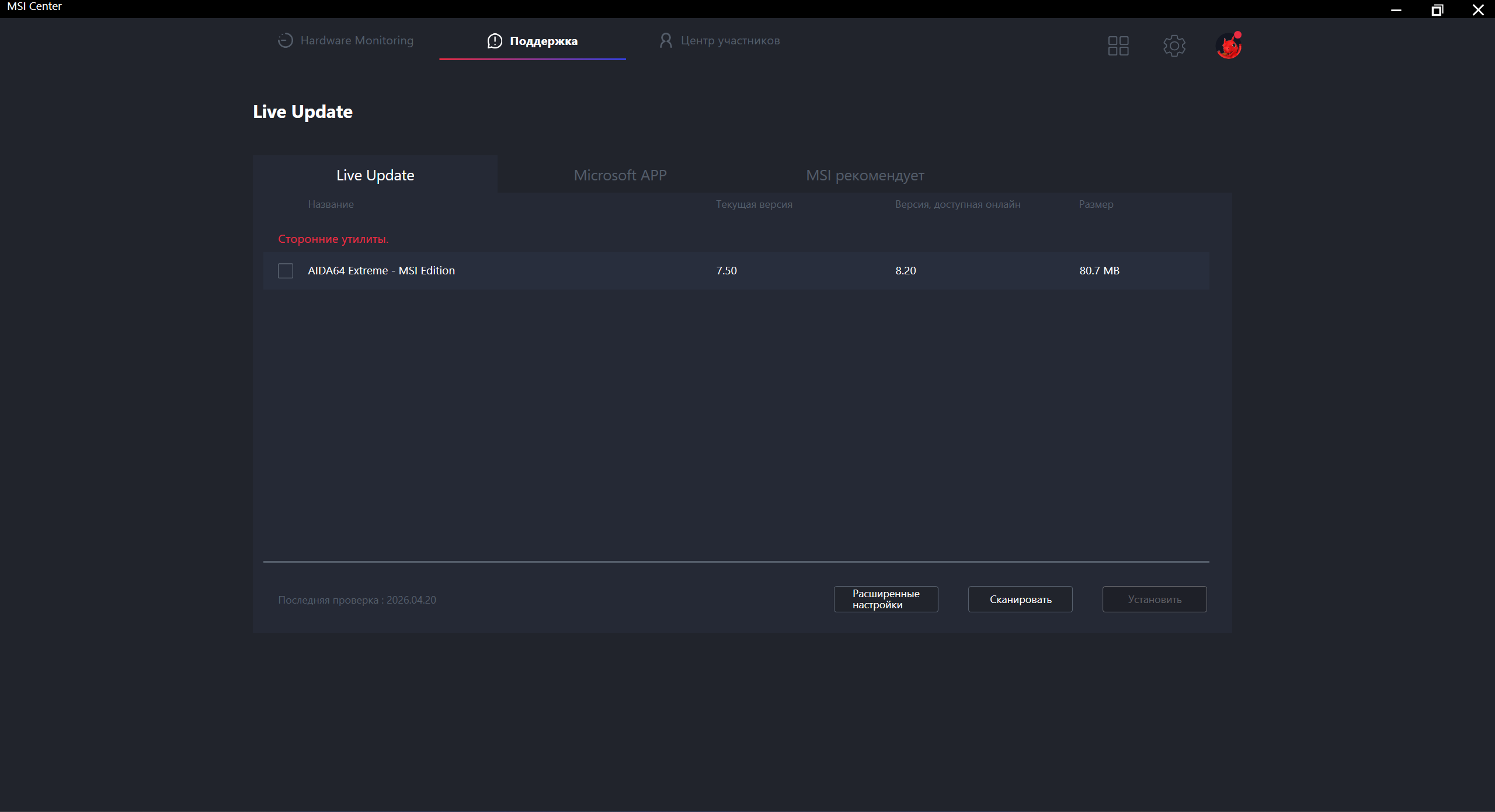This screenshot has width=1495, height=812.
Task: Click the red dragon profile avatar
Action: tap(1229, 46)
